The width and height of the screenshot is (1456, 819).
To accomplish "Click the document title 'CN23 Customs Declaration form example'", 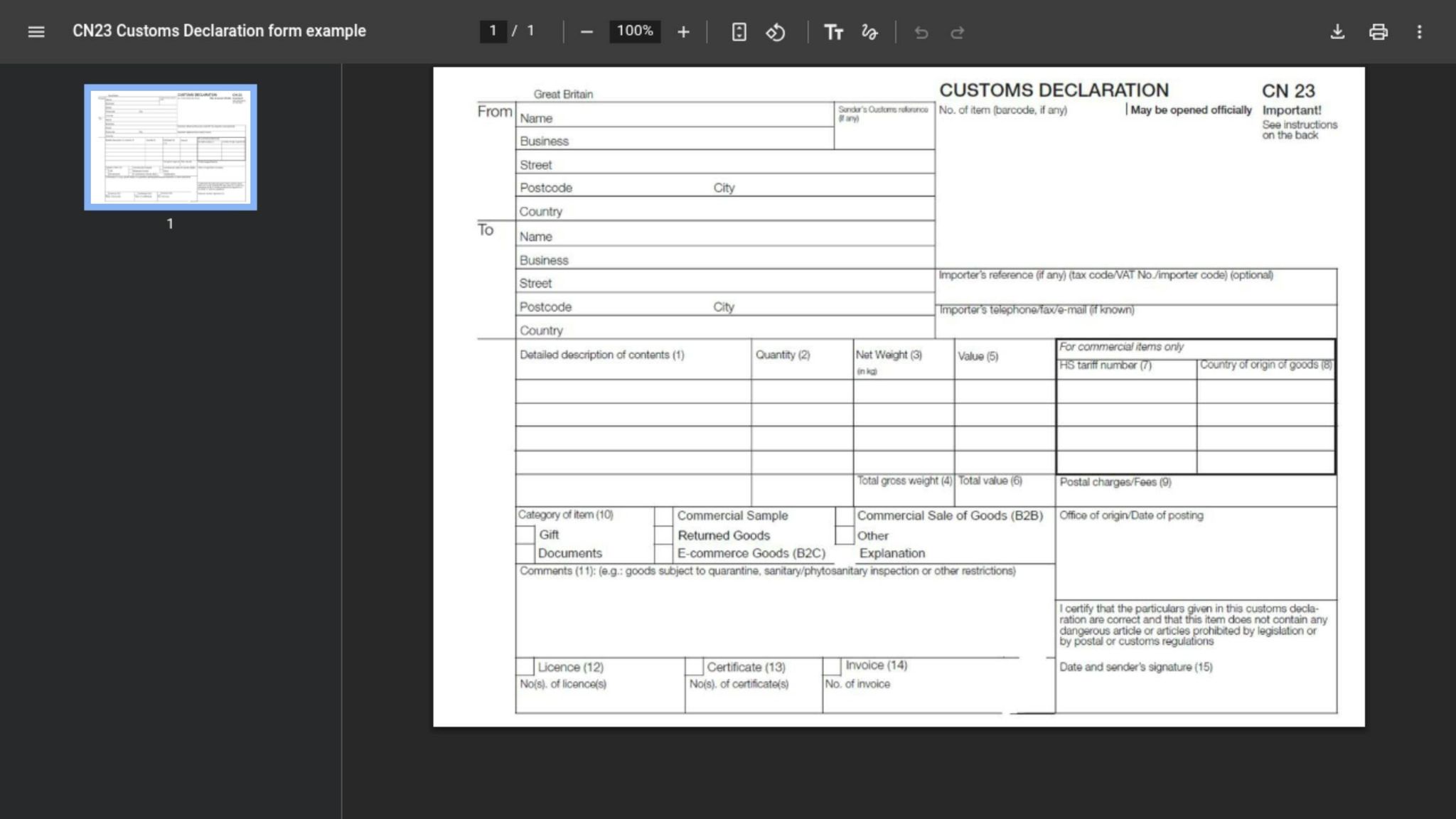I will (219, 31).
